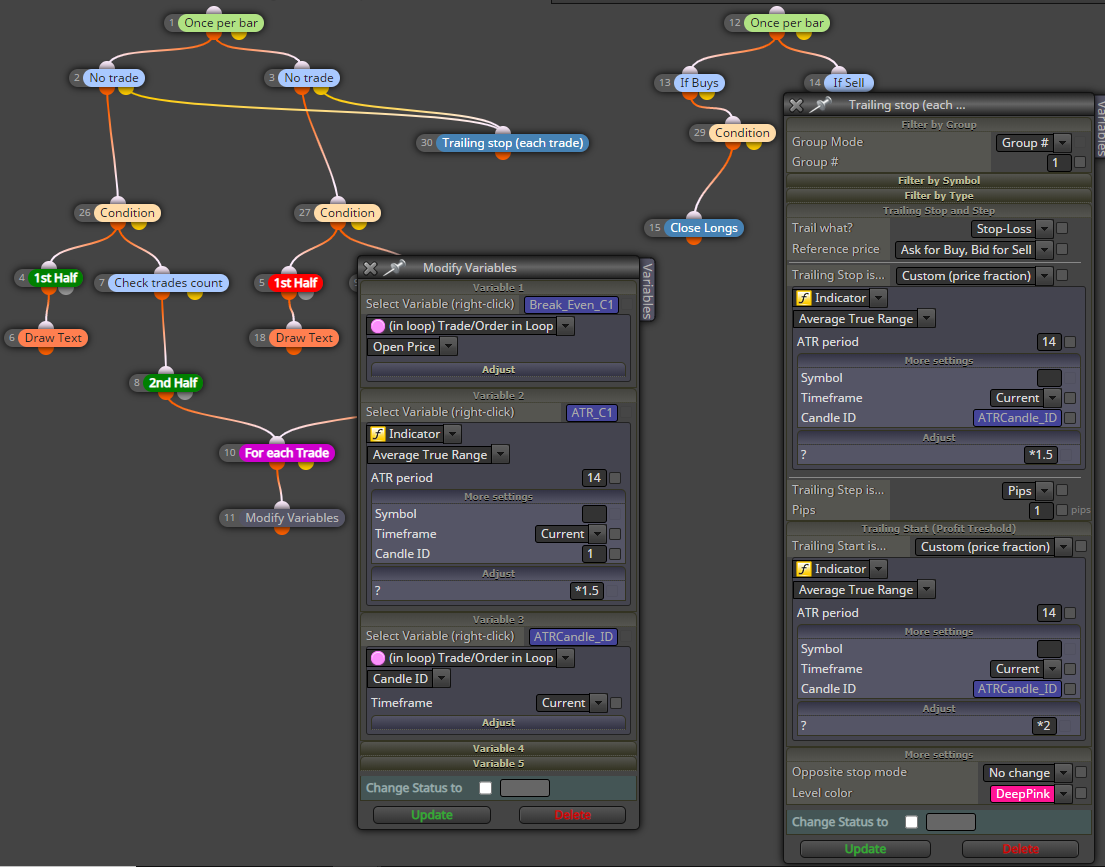Select the For each Trade node
Viewport: 1105px width, 867px height.
pyautogui.click(x=286, y=453)
